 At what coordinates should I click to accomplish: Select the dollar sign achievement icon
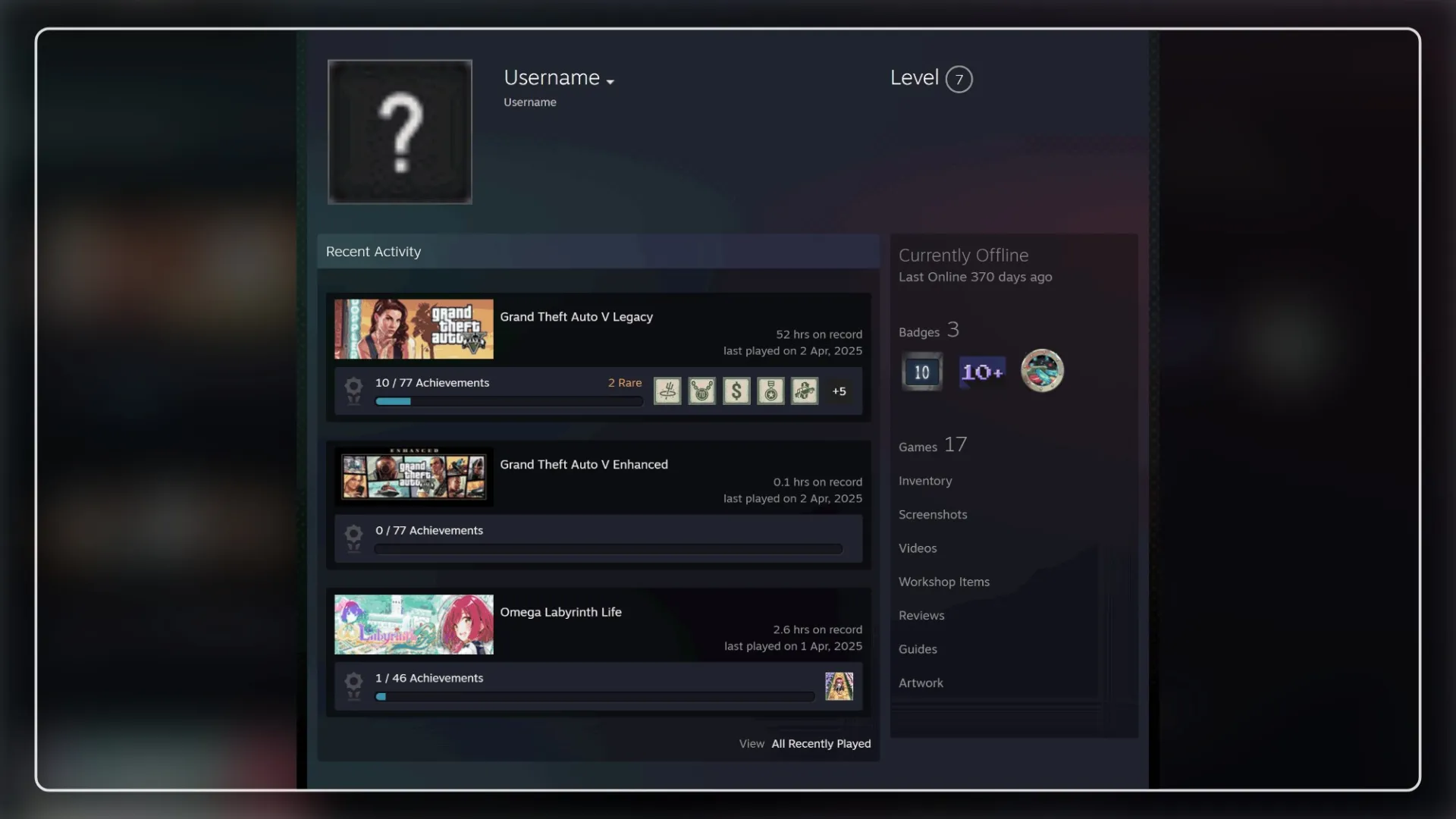pos(736,391)
